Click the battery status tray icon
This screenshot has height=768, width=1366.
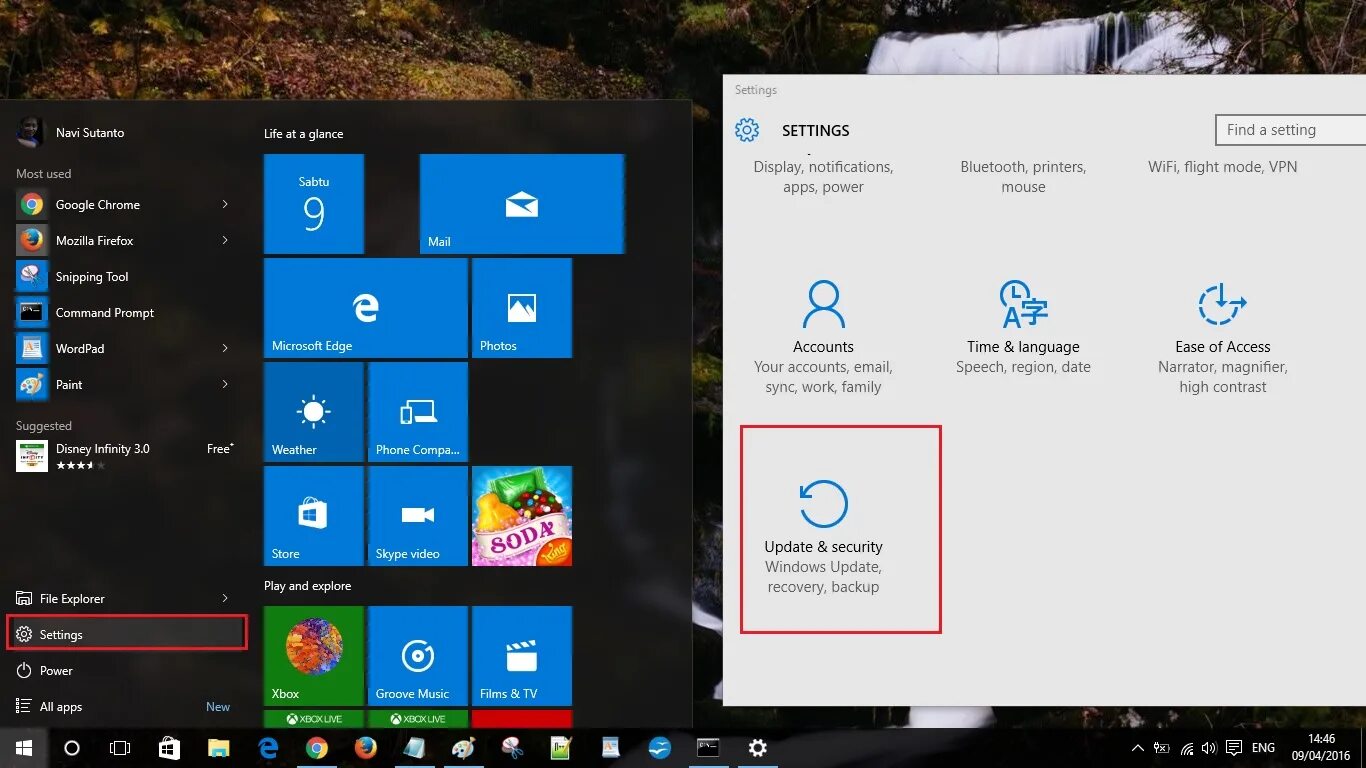pos(1162,748)
